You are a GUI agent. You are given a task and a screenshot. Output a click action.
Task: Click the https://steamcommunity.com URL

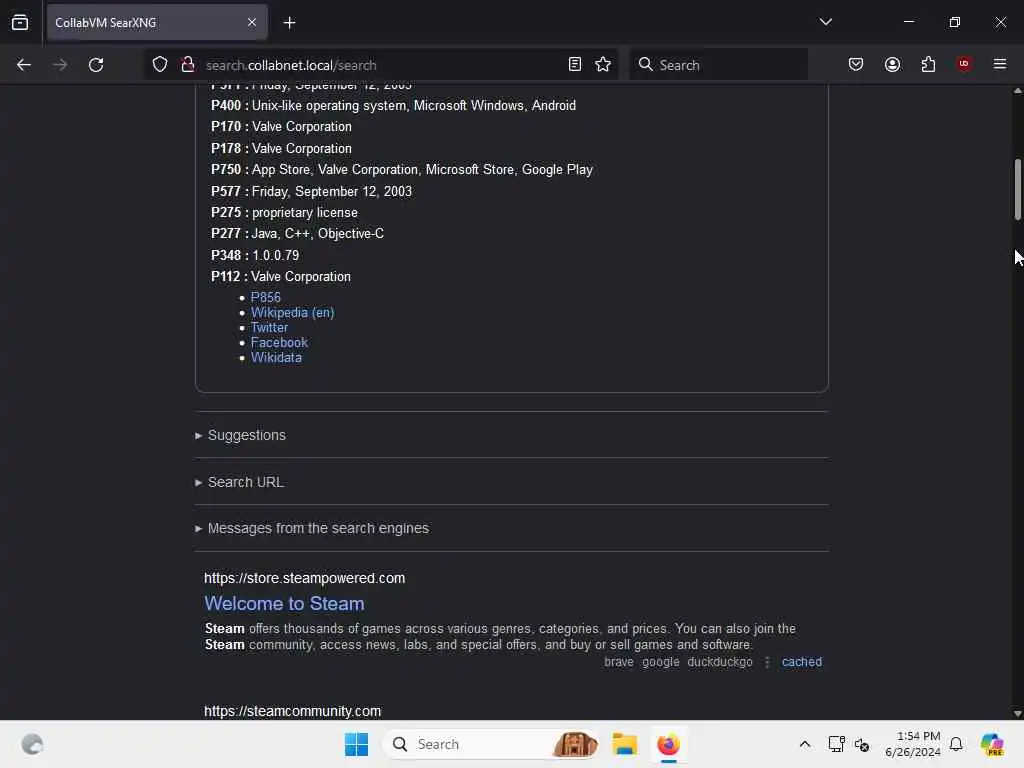tap(293, 711)
